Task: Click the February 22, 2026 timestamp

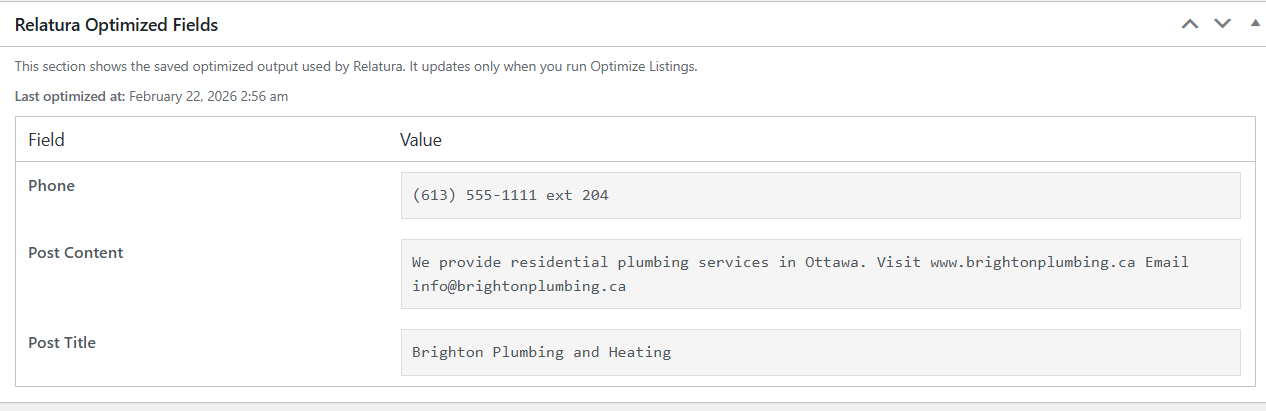Action: [x=209, y=97]
